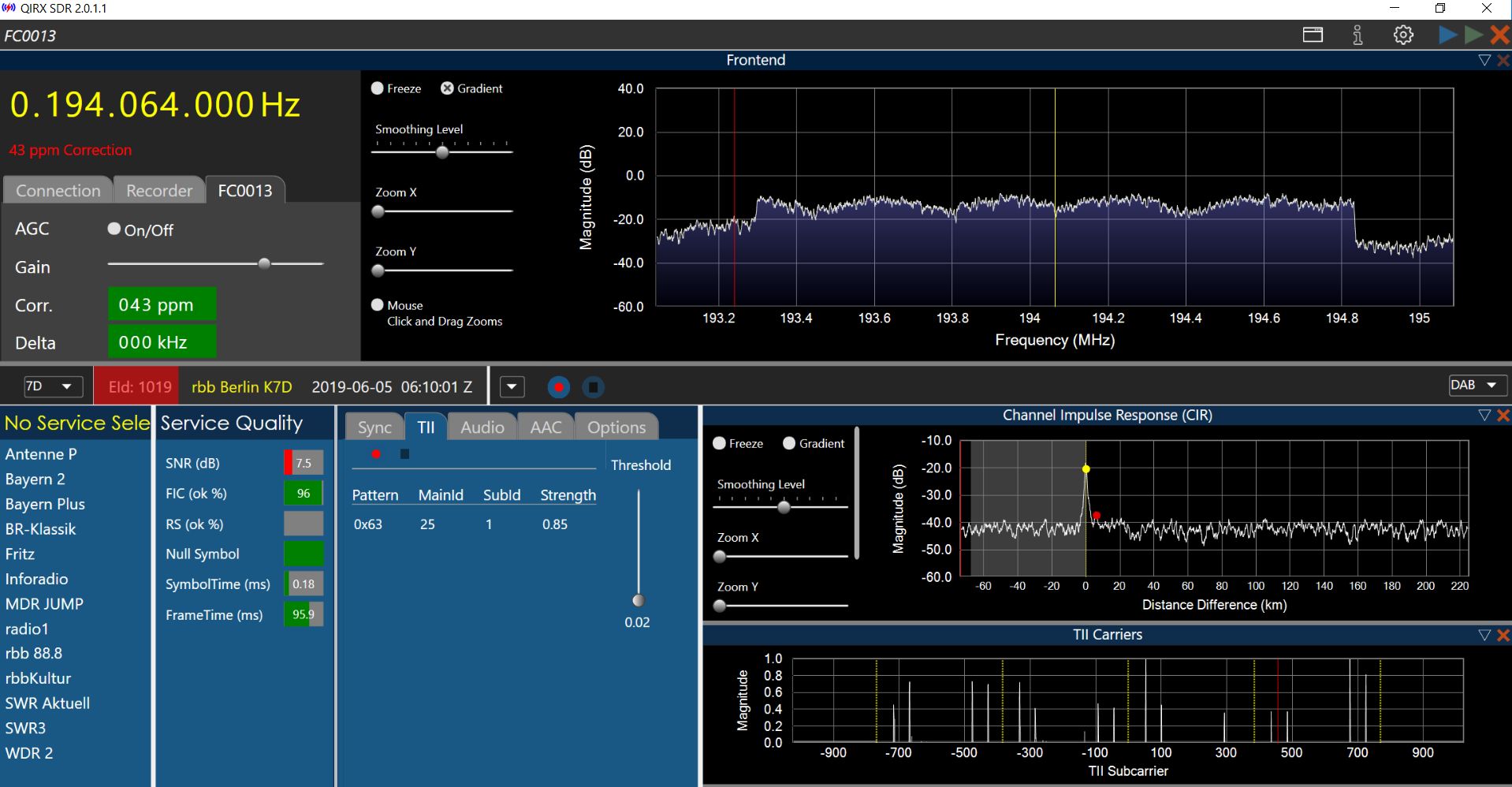Select the Inforadio service

point(36,579)
